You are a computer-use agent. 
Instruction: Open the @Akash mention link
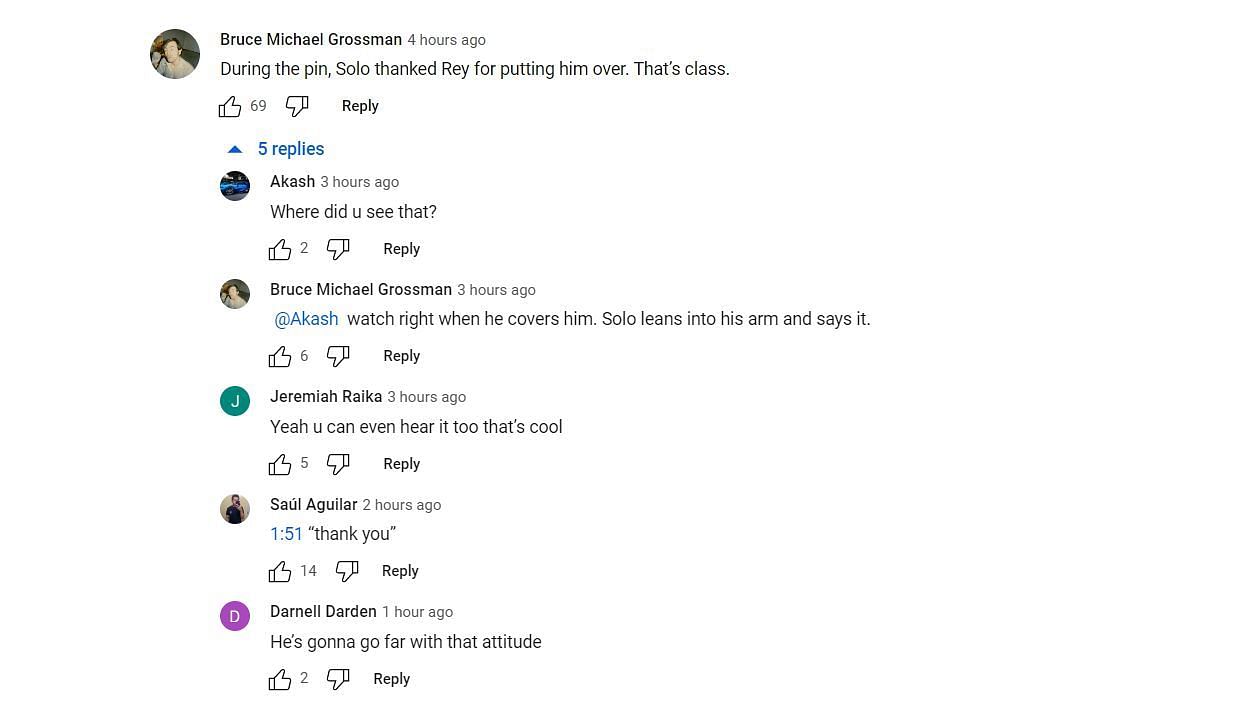tap(306, 319)
